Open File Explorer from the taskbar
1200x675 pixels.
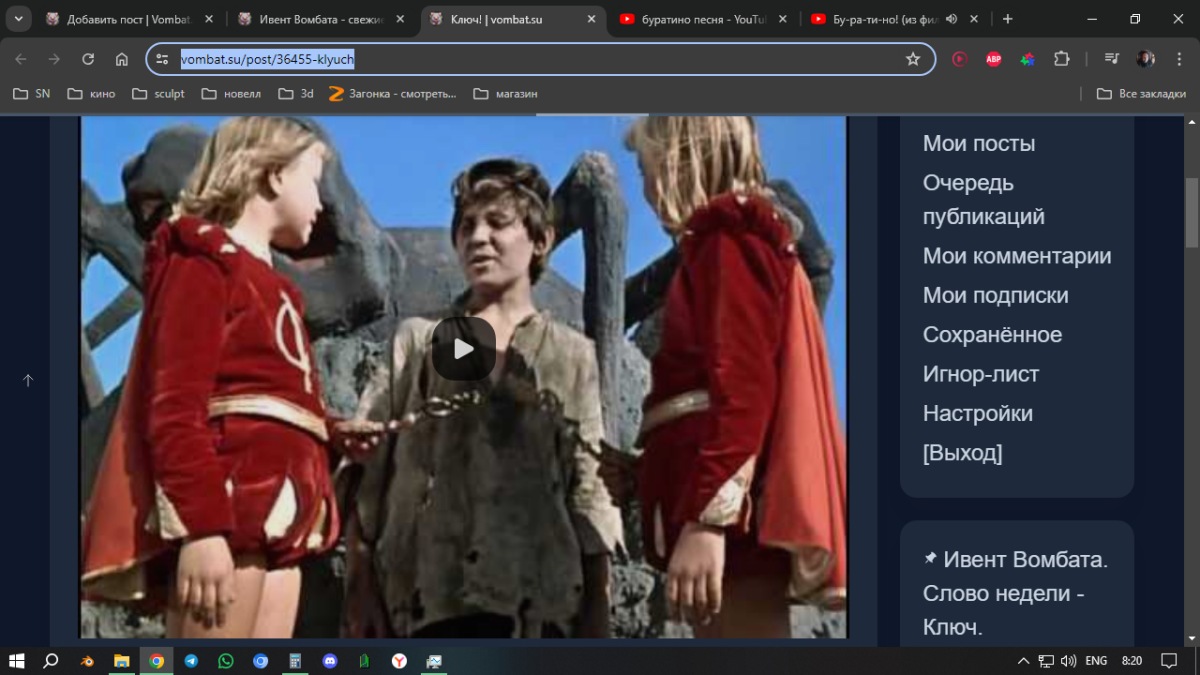[122, 661]
